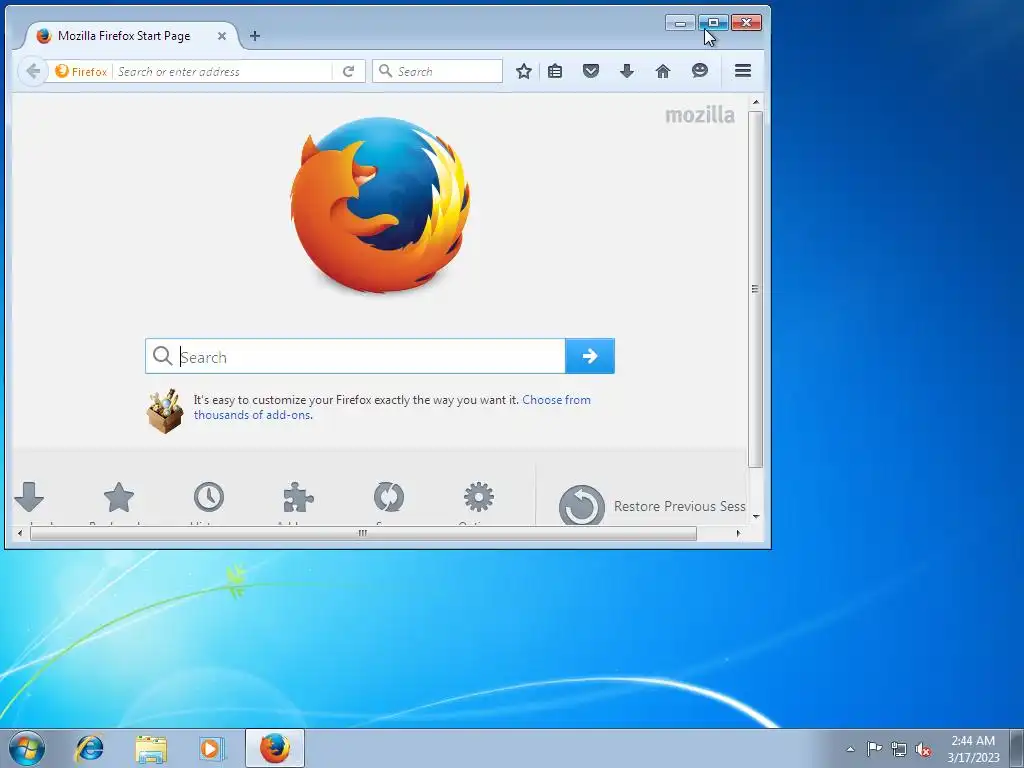Open the hamburger menu
The width and height of the screenshot is (1024, 768).
coord(743,71)
